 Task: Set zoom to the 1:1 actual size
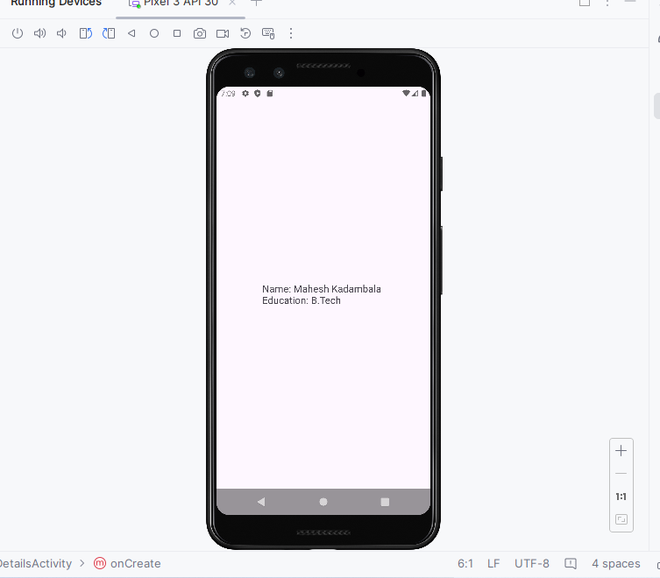621,497
